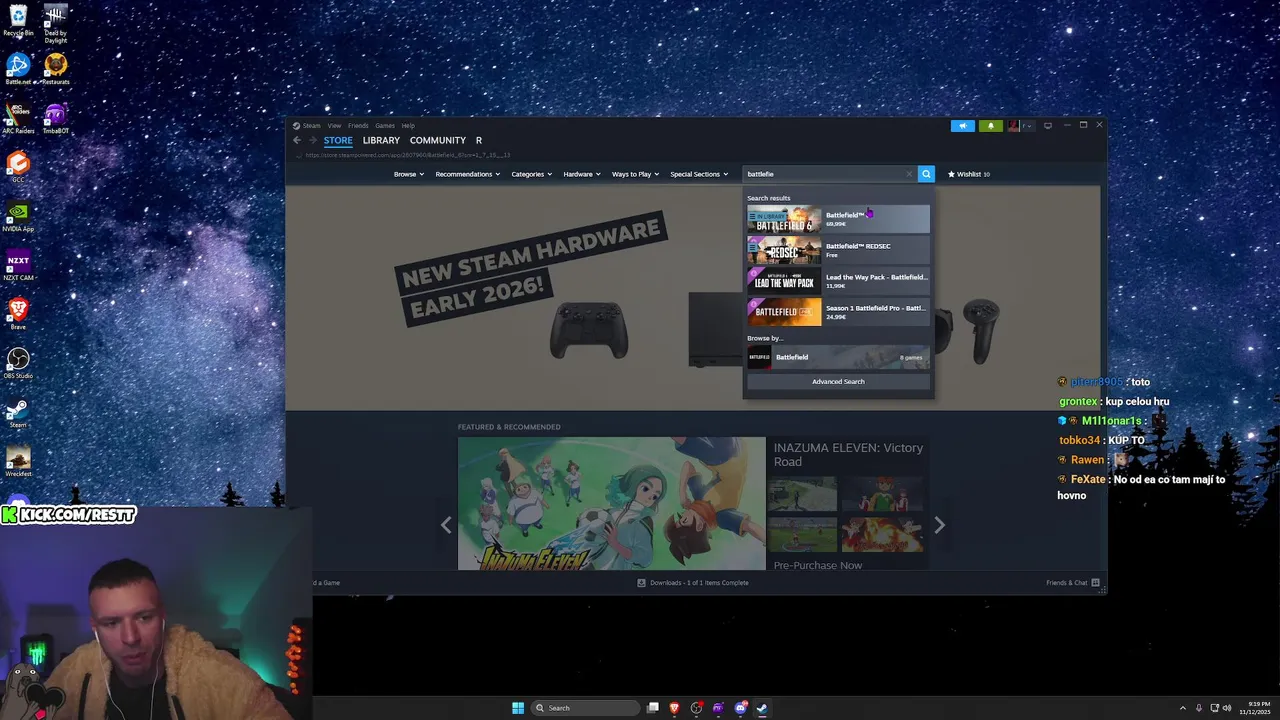Select OBS Studio desktop shortcut
Viewport: 1280px width, 720px height.
point(18,362)
